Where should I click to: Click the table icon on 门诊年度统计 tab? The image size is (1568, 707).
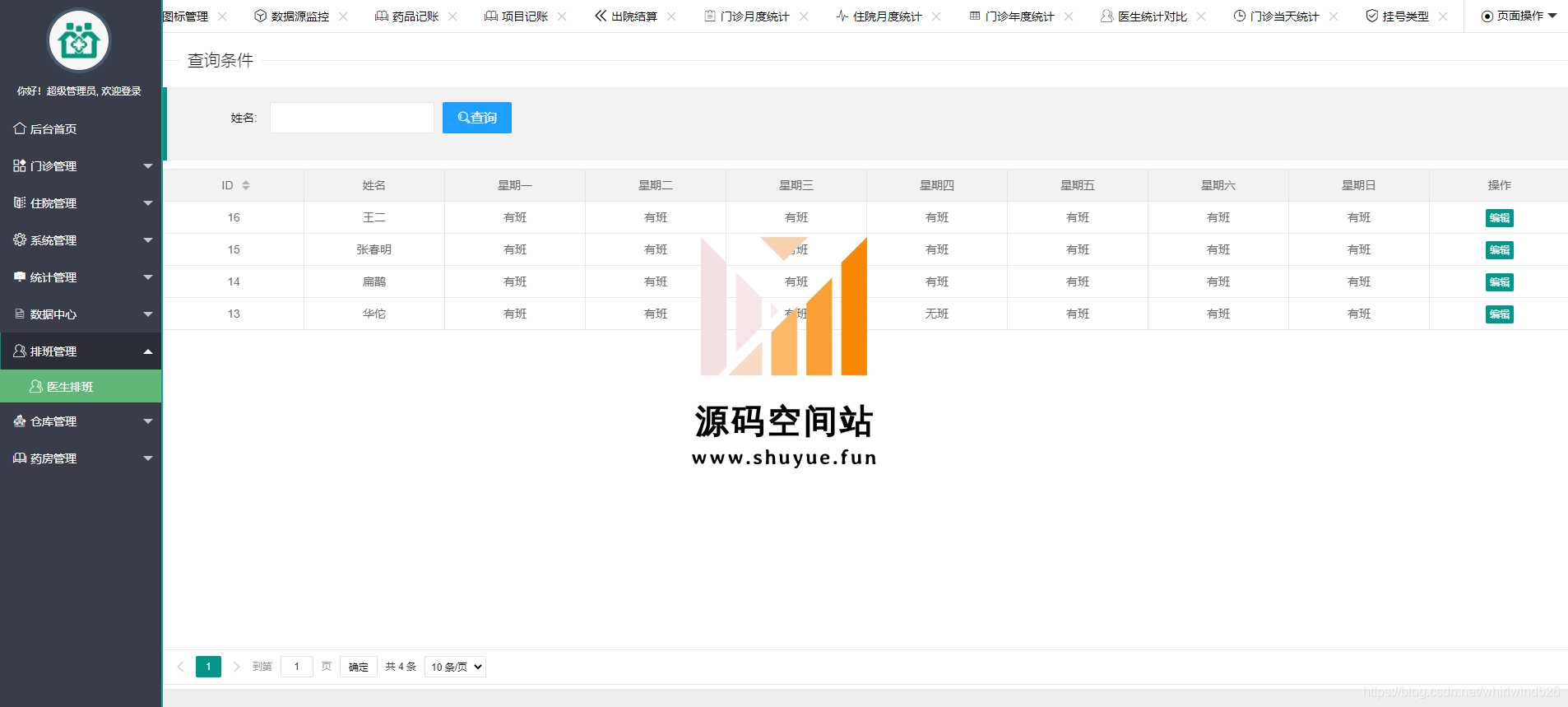[x=975, y=16]
